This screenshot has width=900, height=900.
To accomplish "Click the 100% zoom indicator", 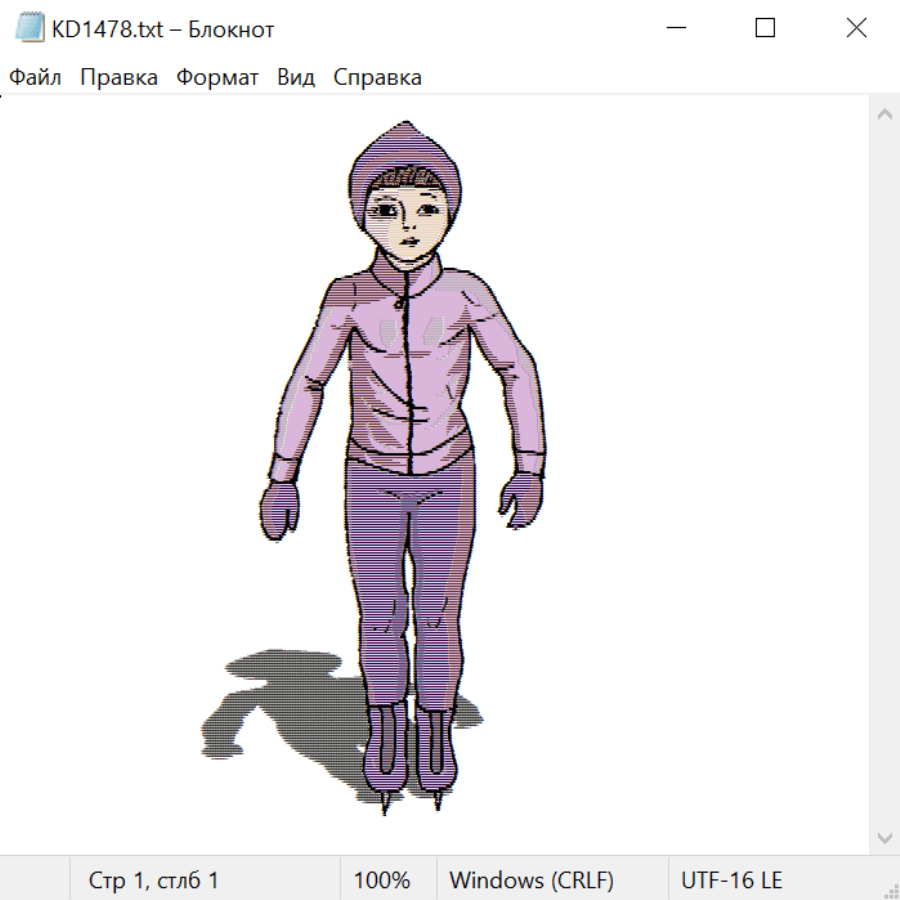I will click(382, 880).
